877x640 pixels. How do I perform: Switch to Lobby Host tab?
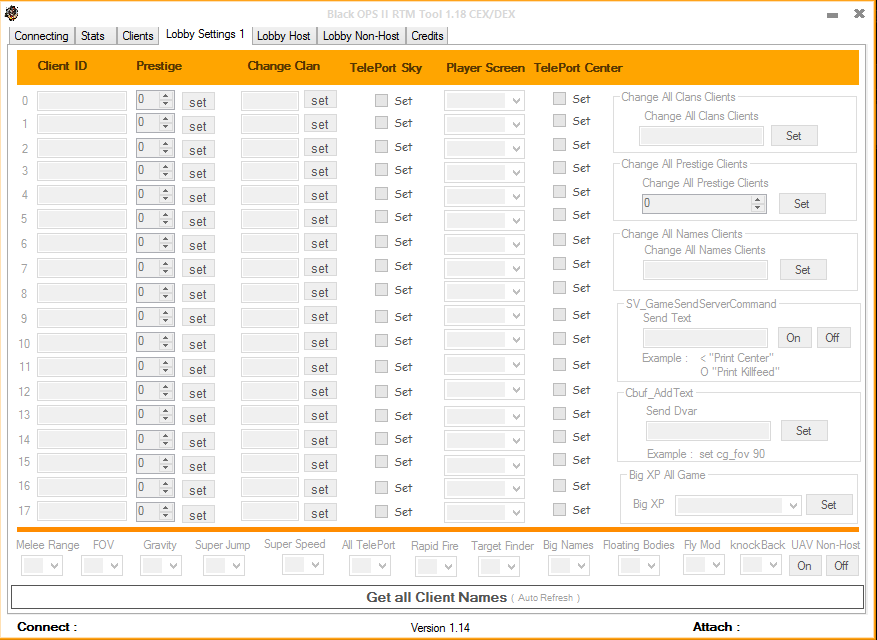[284, 36]
